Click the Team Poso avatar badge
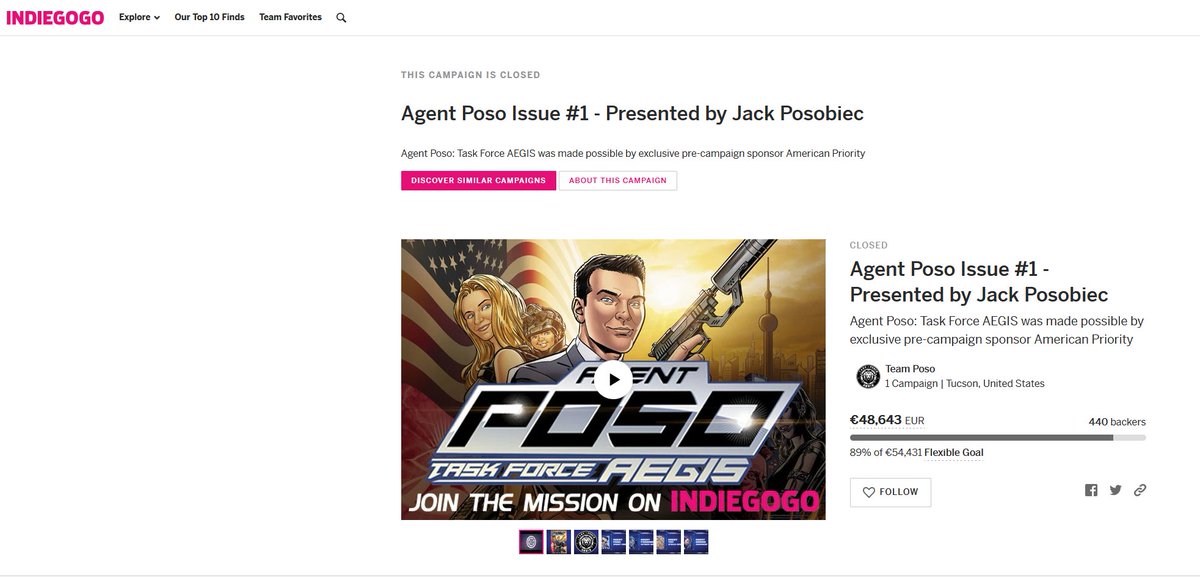Image resolution: width=1200 pixels, height=578 pixels. (868, 376)
